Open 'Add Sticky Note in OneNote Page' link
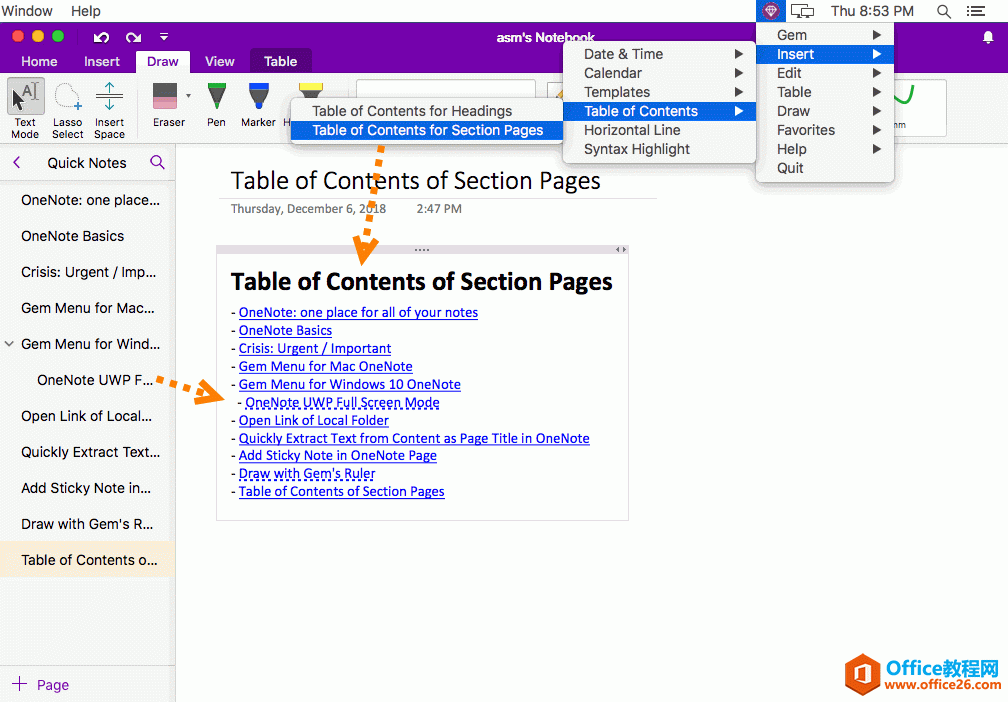The height and width of the screenshot is (702, 1008). coord(338,456)
